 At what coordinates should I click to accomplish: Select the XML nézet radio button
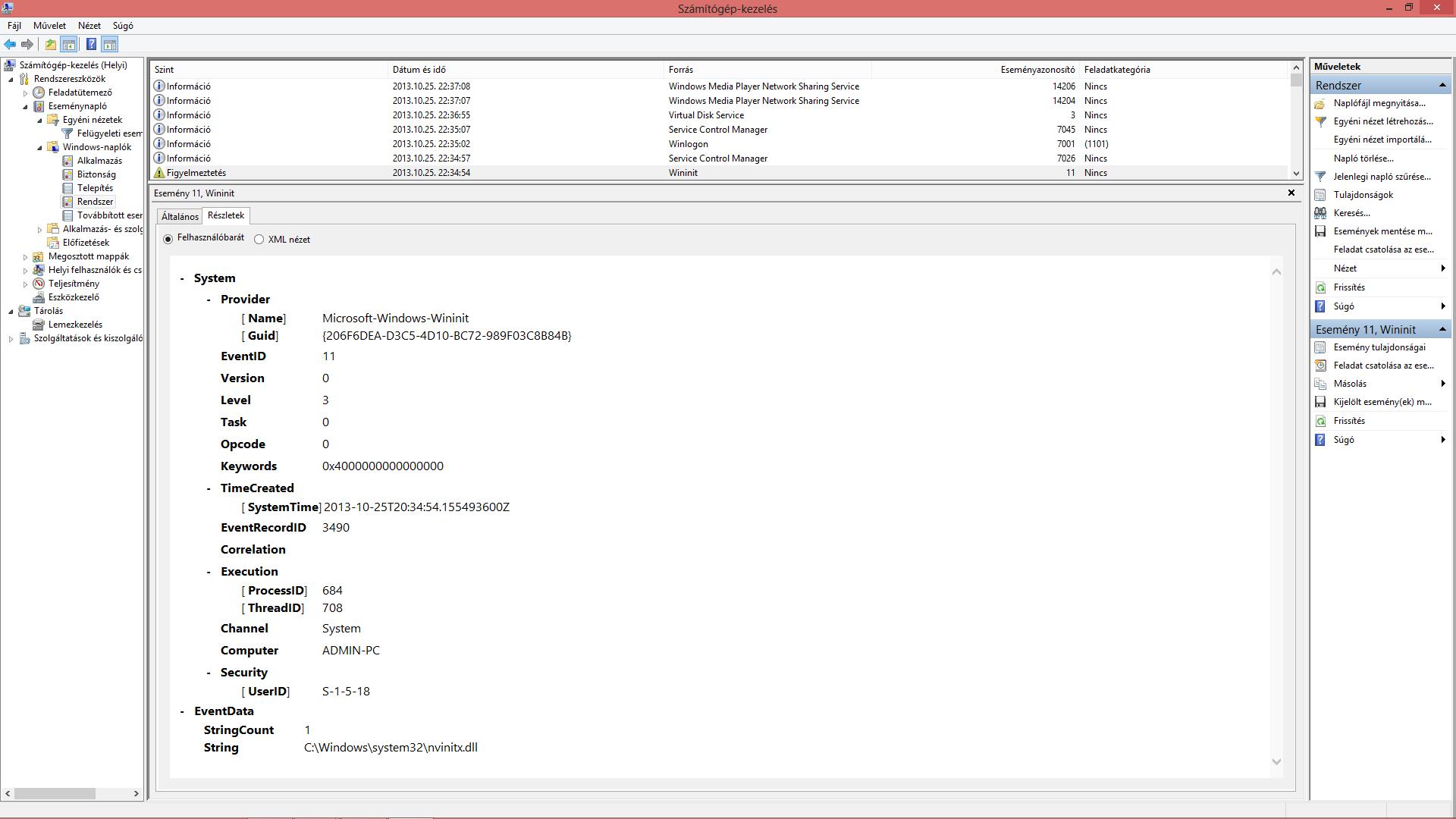click(259, 240)
